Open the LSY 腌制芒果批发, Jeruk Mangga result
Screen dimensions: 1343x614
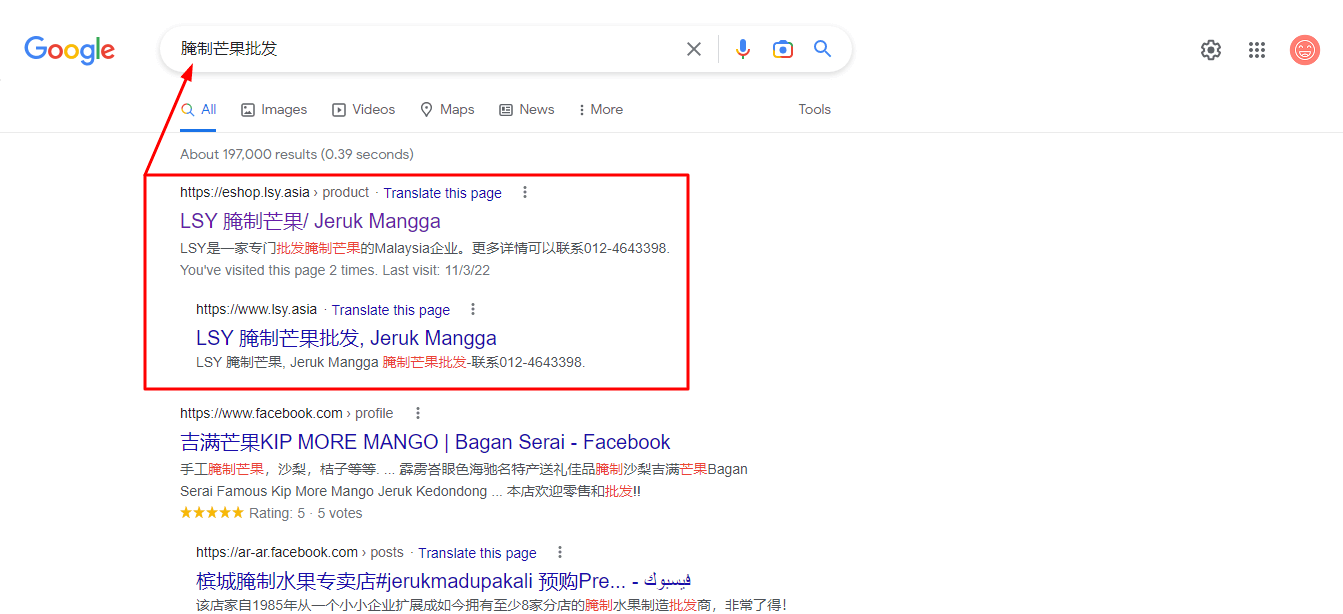tap(346, 338)
